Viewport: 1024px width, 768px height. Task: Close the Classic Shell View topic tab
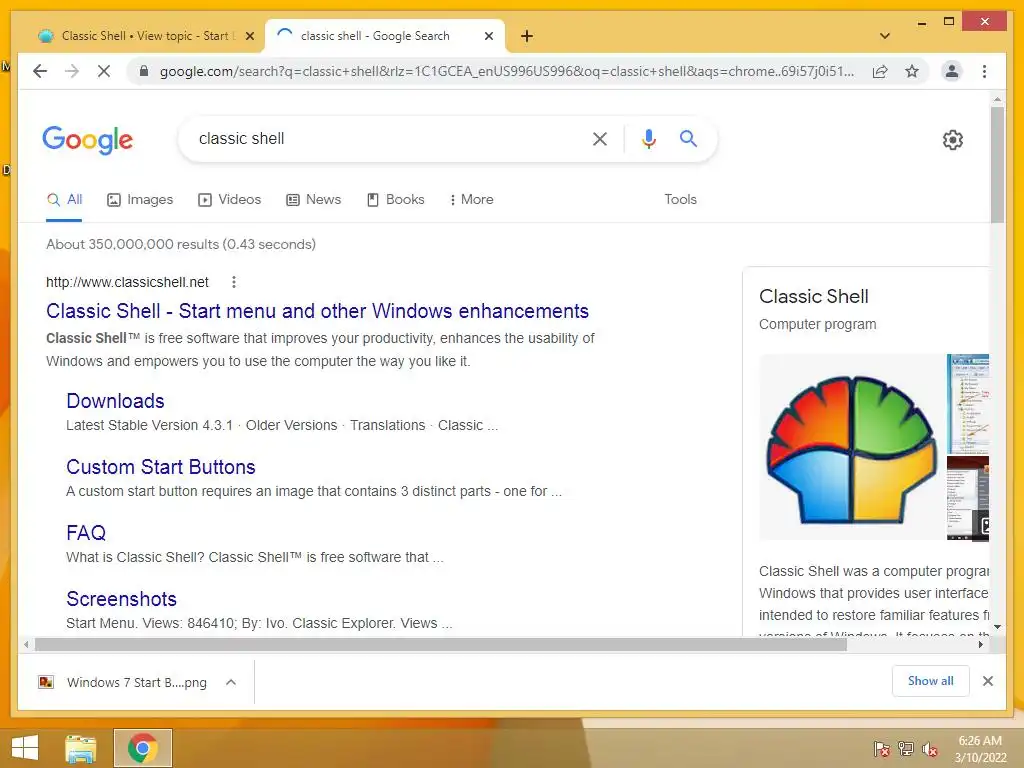click(x=249, y=36)
